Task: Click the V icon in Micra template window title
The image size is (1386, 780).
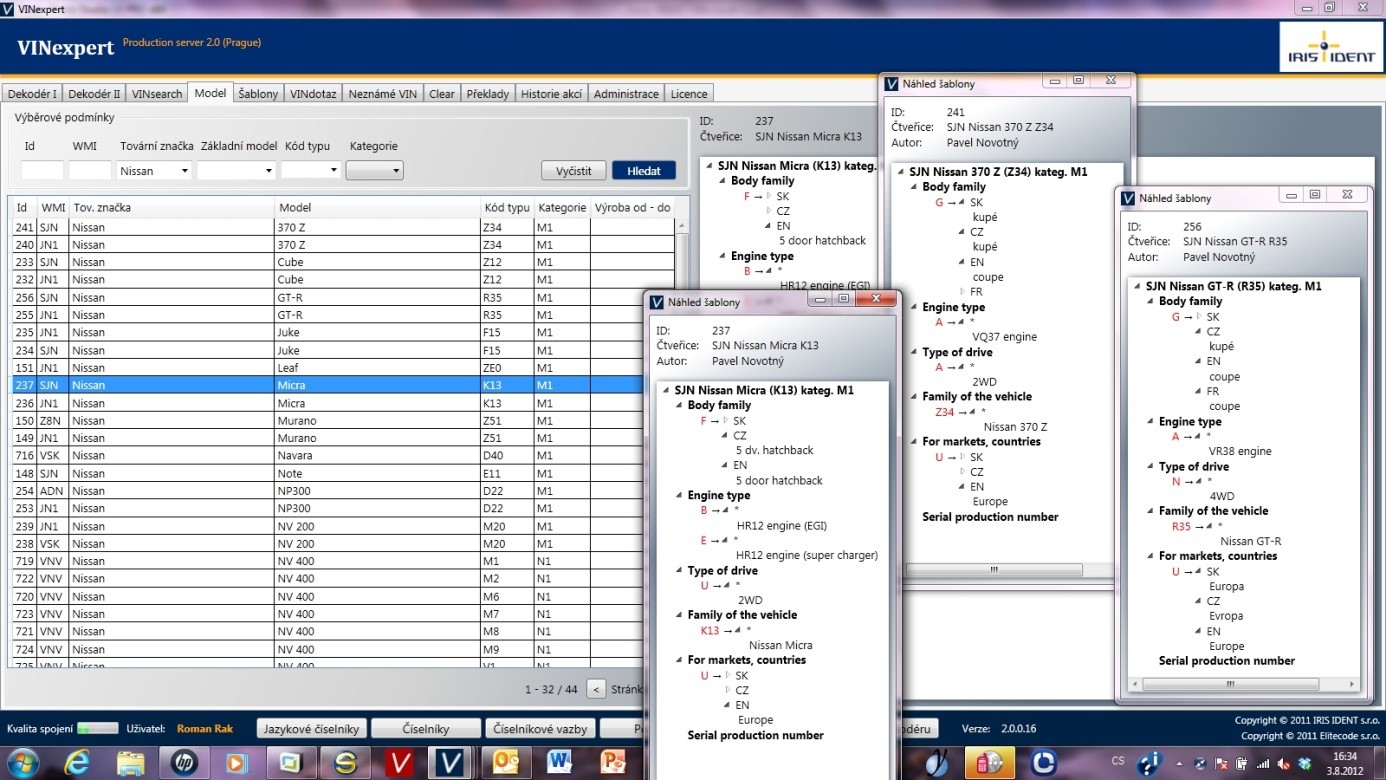Action: pos(657,301)
